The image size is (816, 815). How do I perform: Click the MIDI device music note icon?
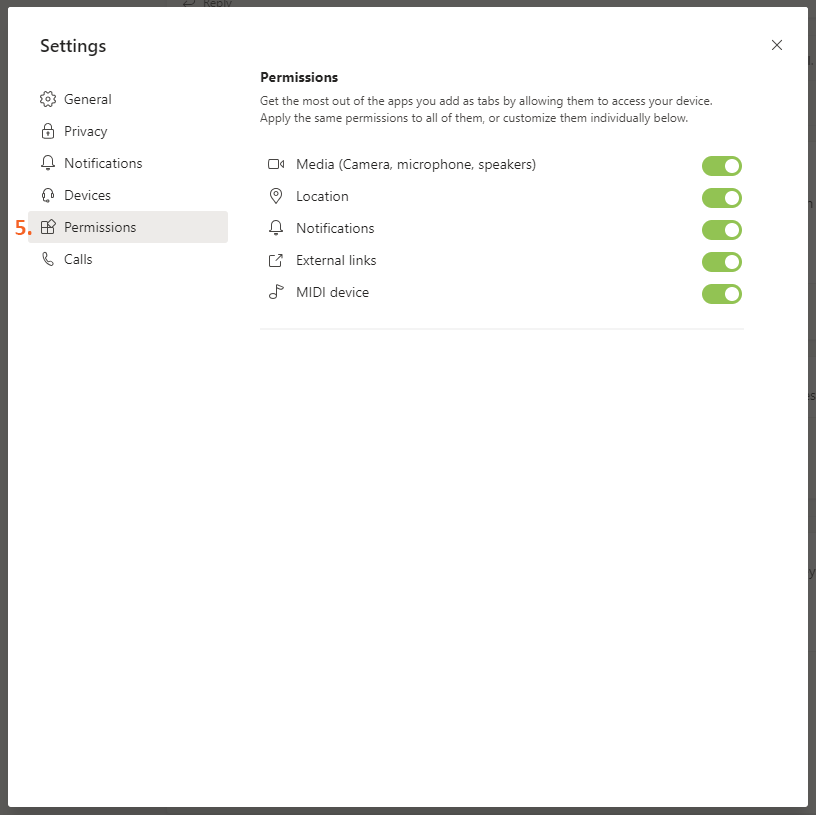point(276,293)
